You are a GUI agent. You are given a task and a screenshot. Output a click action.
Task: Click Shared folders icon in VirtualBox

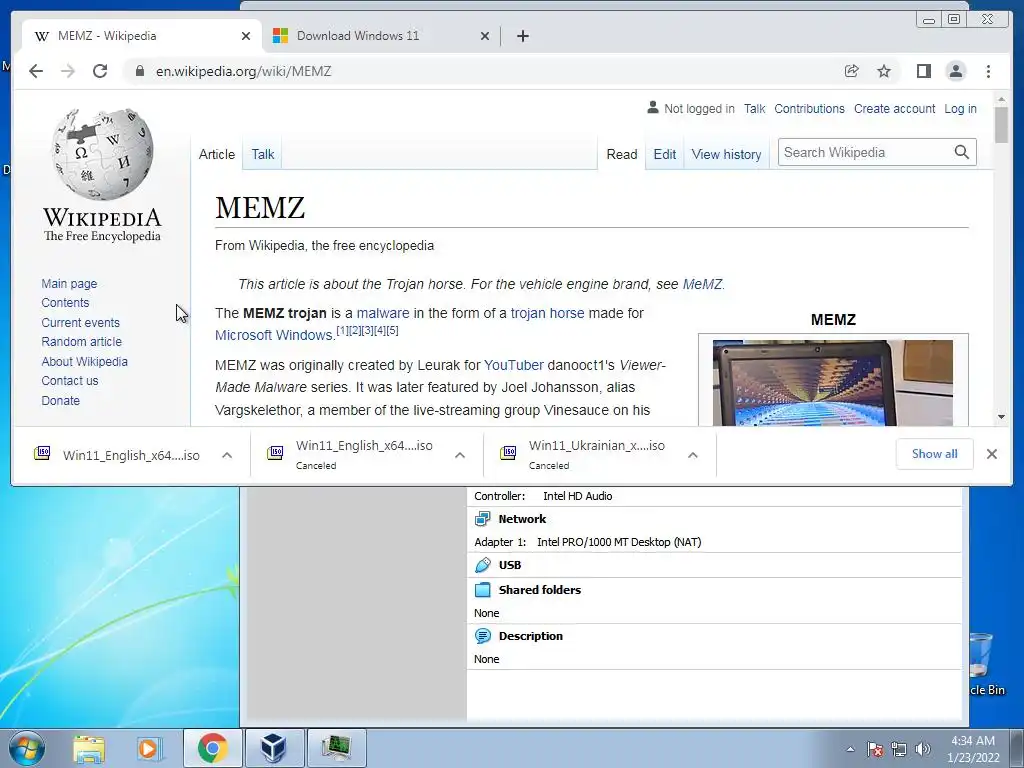pyautogui.click(x=483, y=590)
